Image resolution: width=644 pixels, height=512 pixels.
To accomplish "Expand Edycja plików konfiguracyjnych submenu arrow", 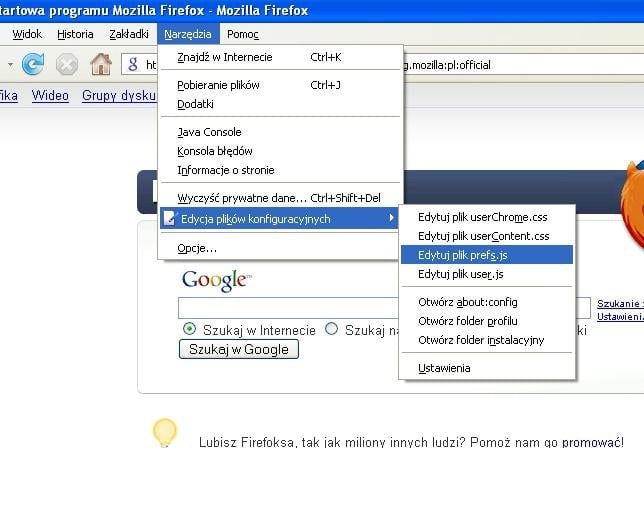I will (x=391, y=219).
